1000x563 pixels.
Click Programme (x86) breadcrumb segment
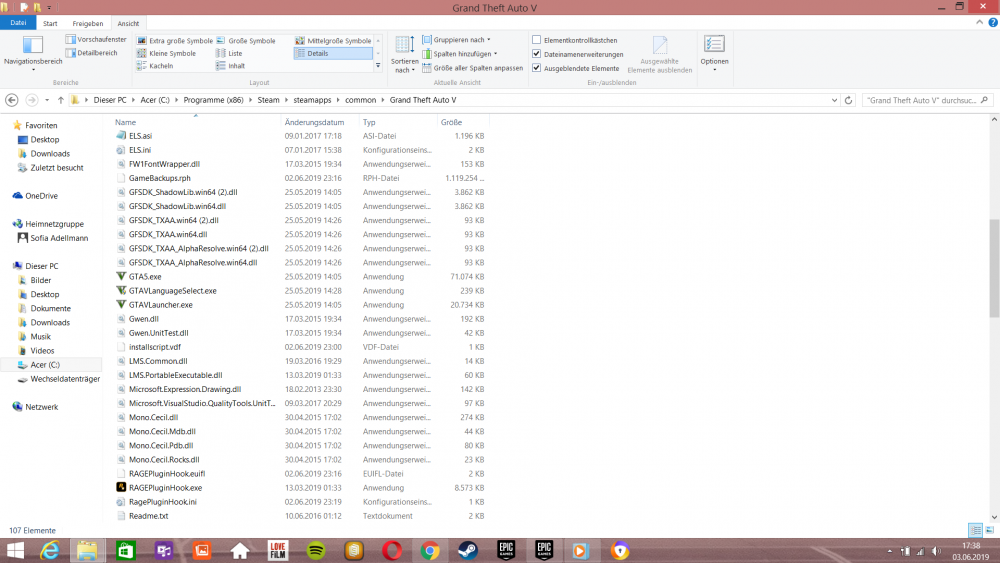tap(213, 100)
